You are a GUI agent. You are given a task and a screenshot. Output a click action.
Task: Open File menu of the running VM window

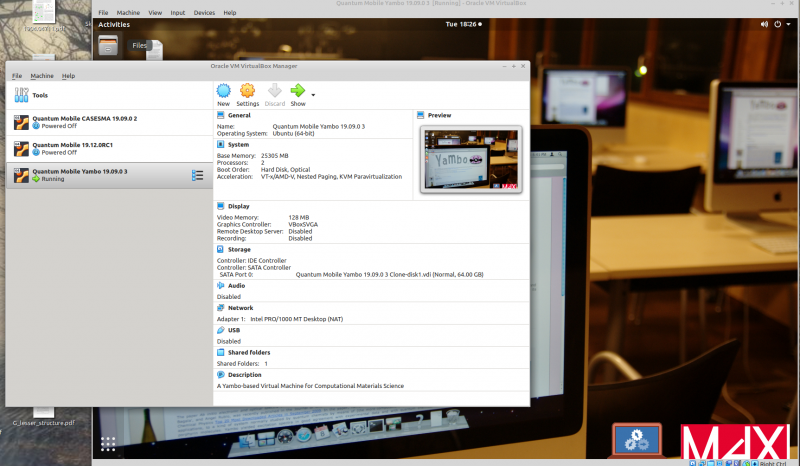click(x=103, y=12)
